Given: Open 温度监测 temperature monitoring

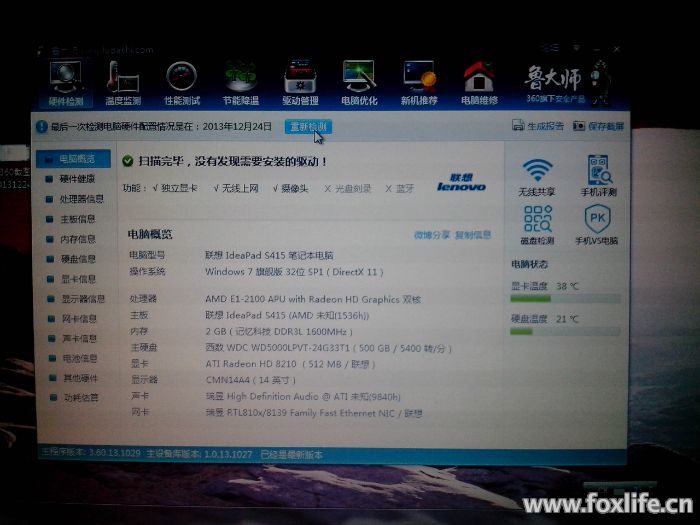Looking at the screenshot, I should pos(124,83).
